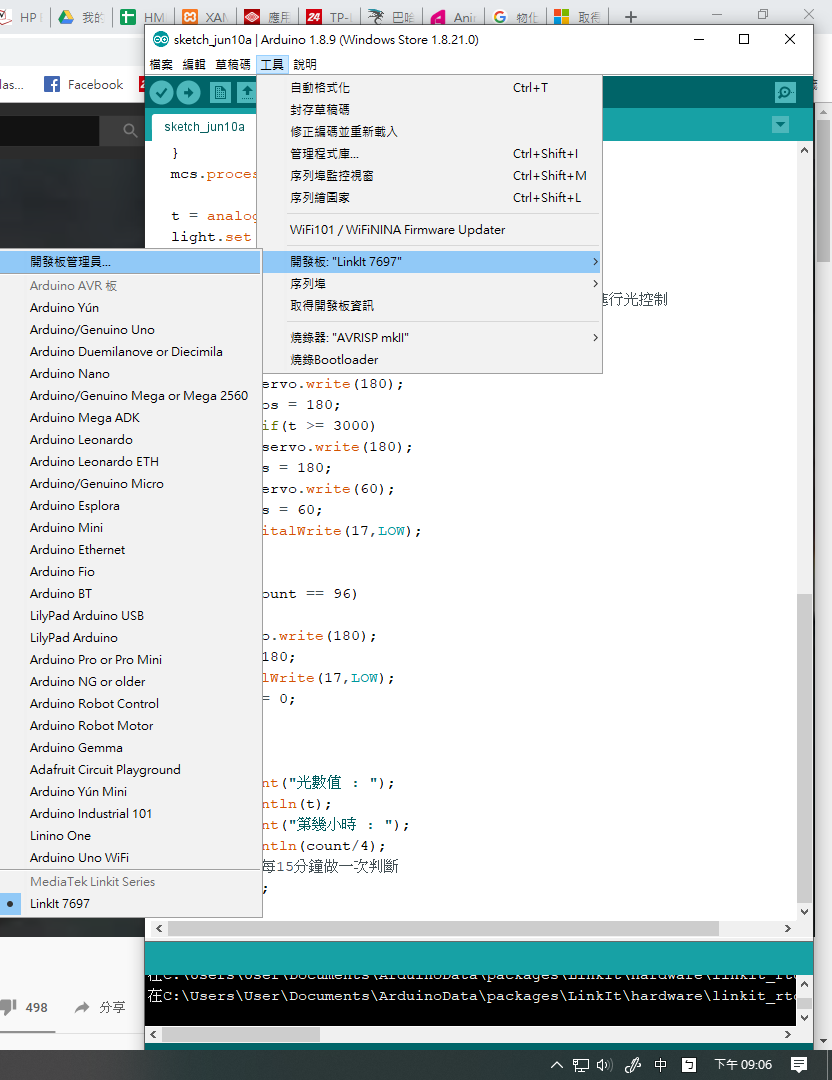Click the taskbar clock showing 下午 09:06

[743, 1065]
